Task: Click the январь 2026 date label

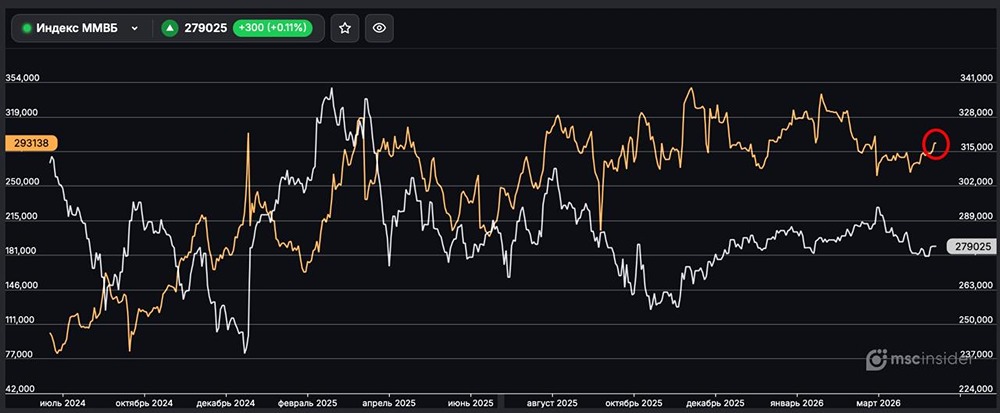Action: click(x=797, y=403)
